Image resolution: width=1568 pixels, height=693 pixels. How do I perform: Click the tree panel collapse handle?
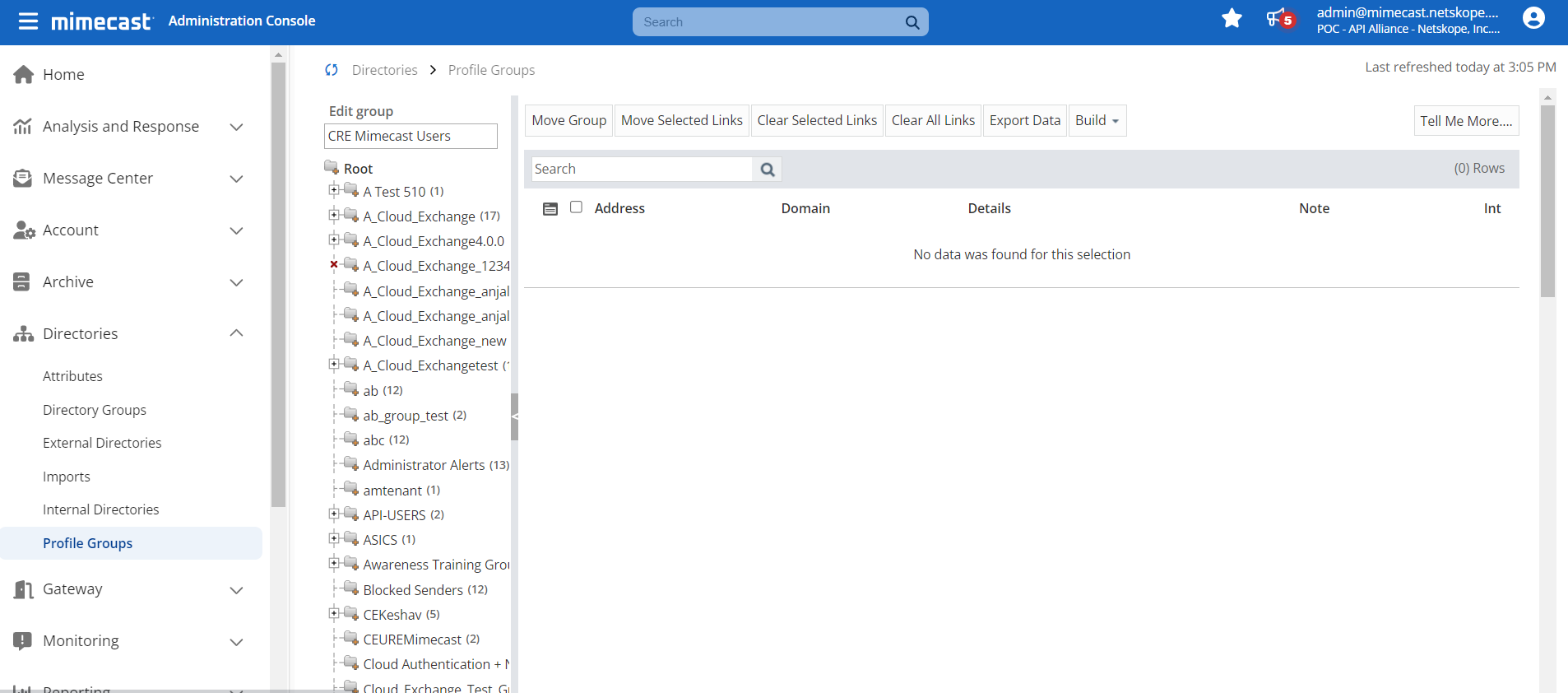[514, 416]
